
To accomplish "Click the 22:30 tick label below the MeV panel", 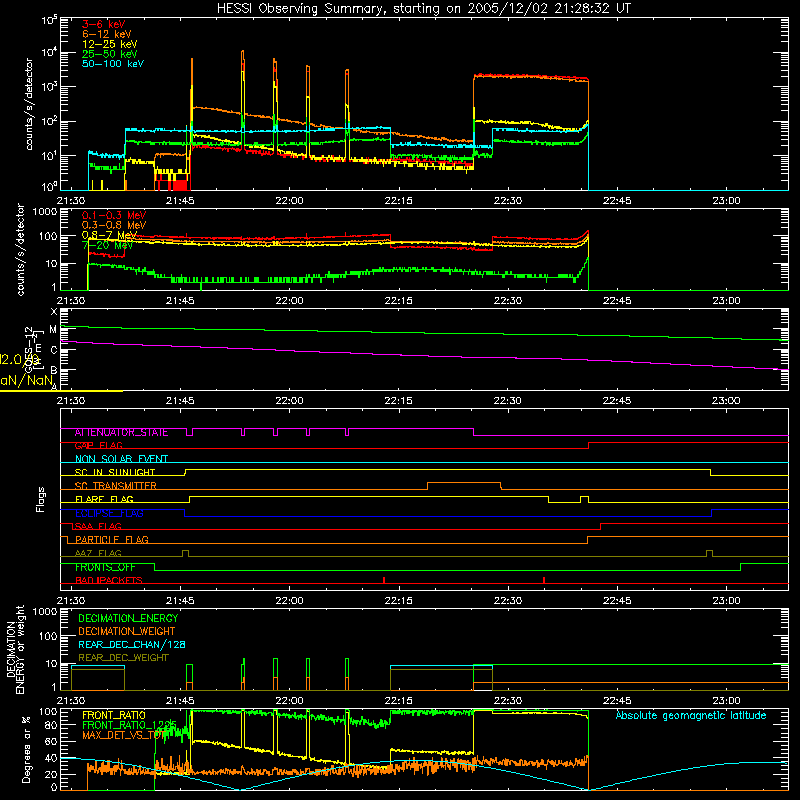I will [x=508, y=301].
